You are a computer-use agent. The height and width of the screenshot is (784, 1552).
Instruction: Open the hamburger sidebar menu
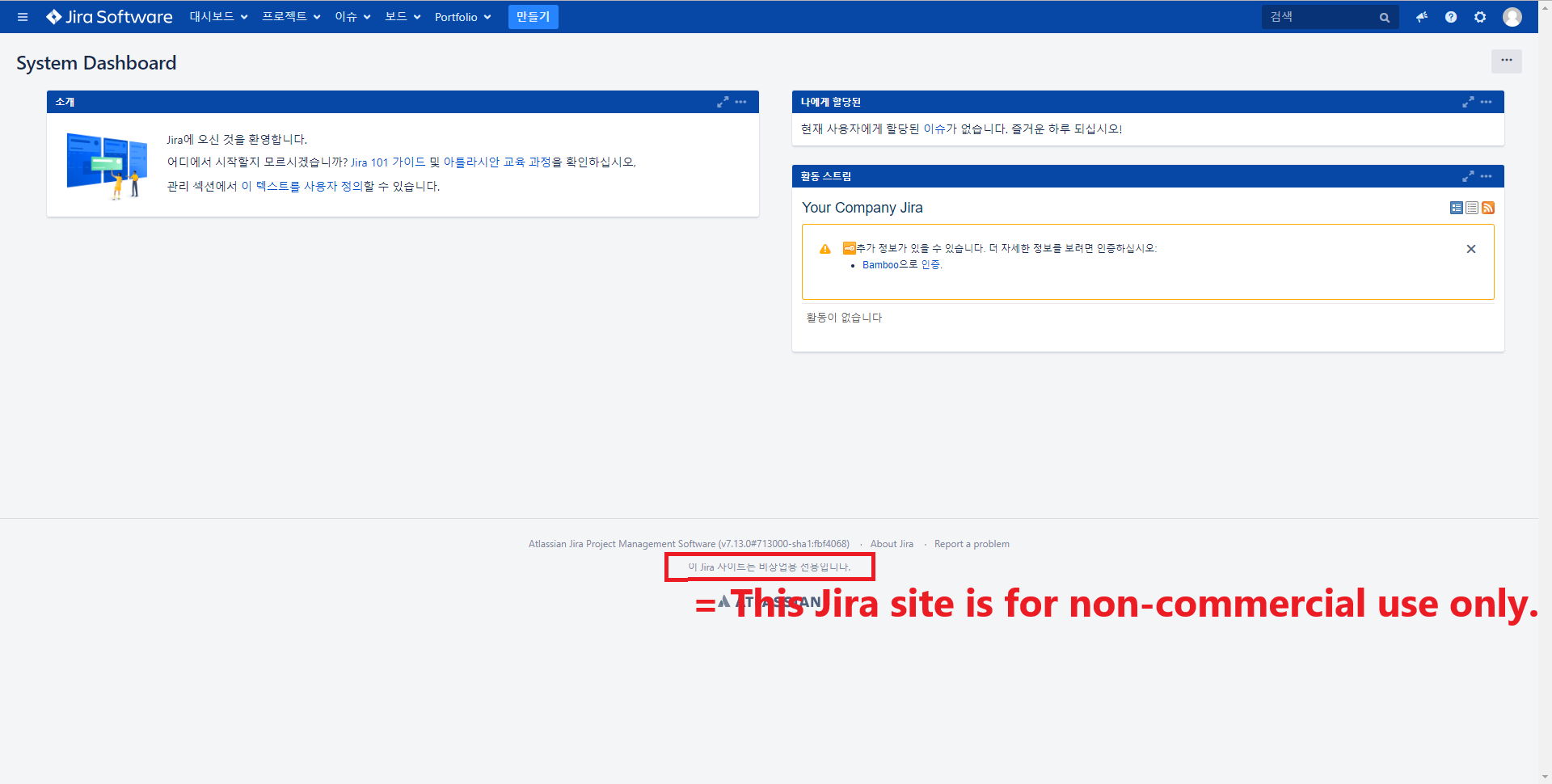(23, 17)
